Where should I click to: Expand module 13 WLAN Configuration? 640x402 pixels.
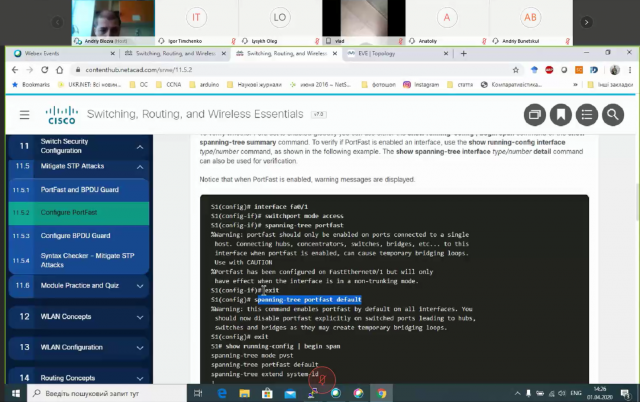pos(138,347)
